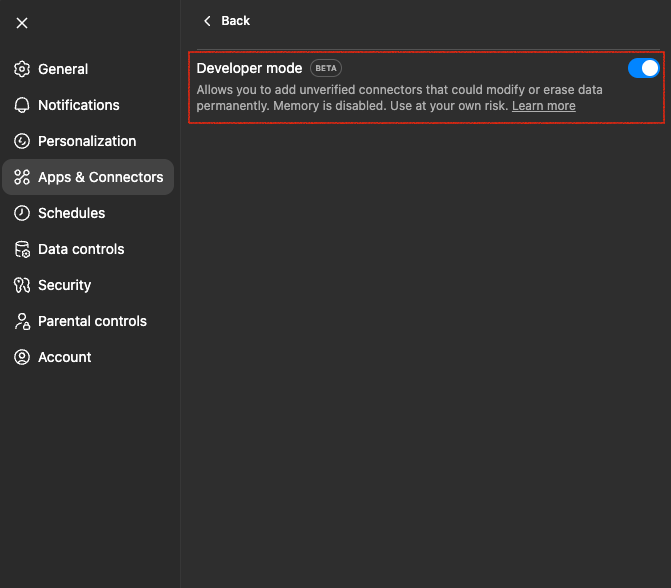This screenshot has height=588, width=671.
Task: Click the Back chevron arrow
Action: [x=207, y=21]
